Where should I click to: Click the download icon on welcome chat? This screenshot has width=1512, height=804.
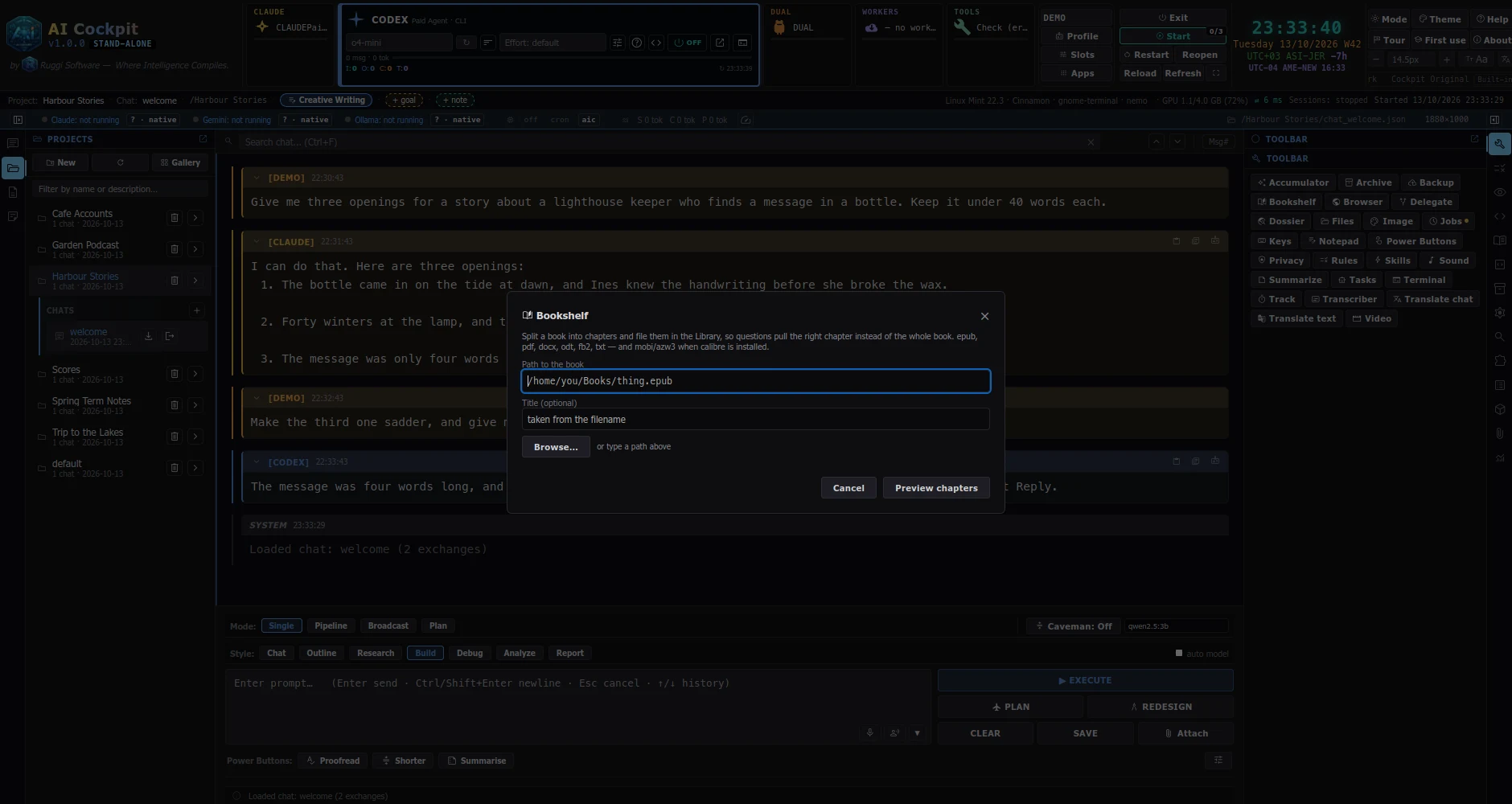[x=149, y=336]
